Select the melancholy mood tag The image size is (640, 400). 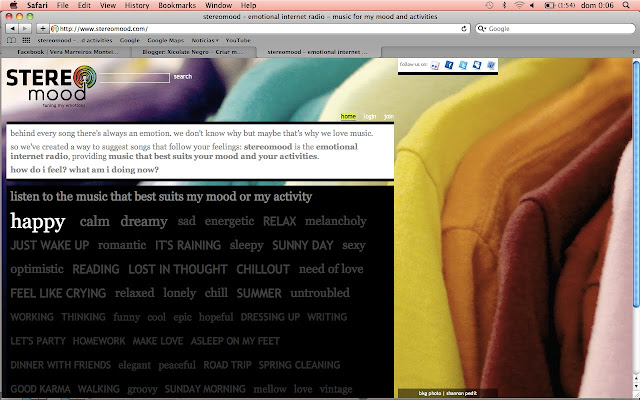(x=336, y=221)
